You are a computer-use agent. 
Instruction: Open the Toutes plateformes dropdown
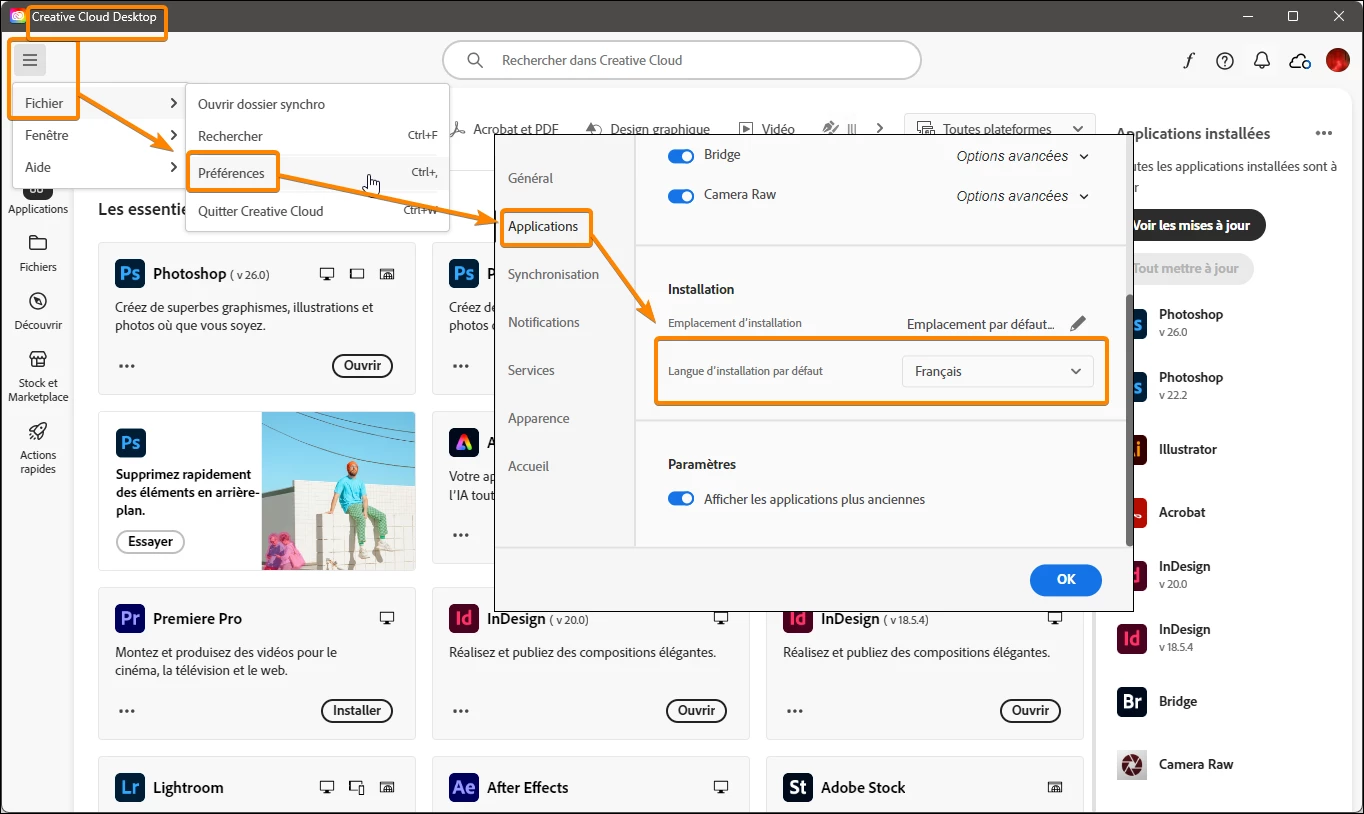[999, 129]
